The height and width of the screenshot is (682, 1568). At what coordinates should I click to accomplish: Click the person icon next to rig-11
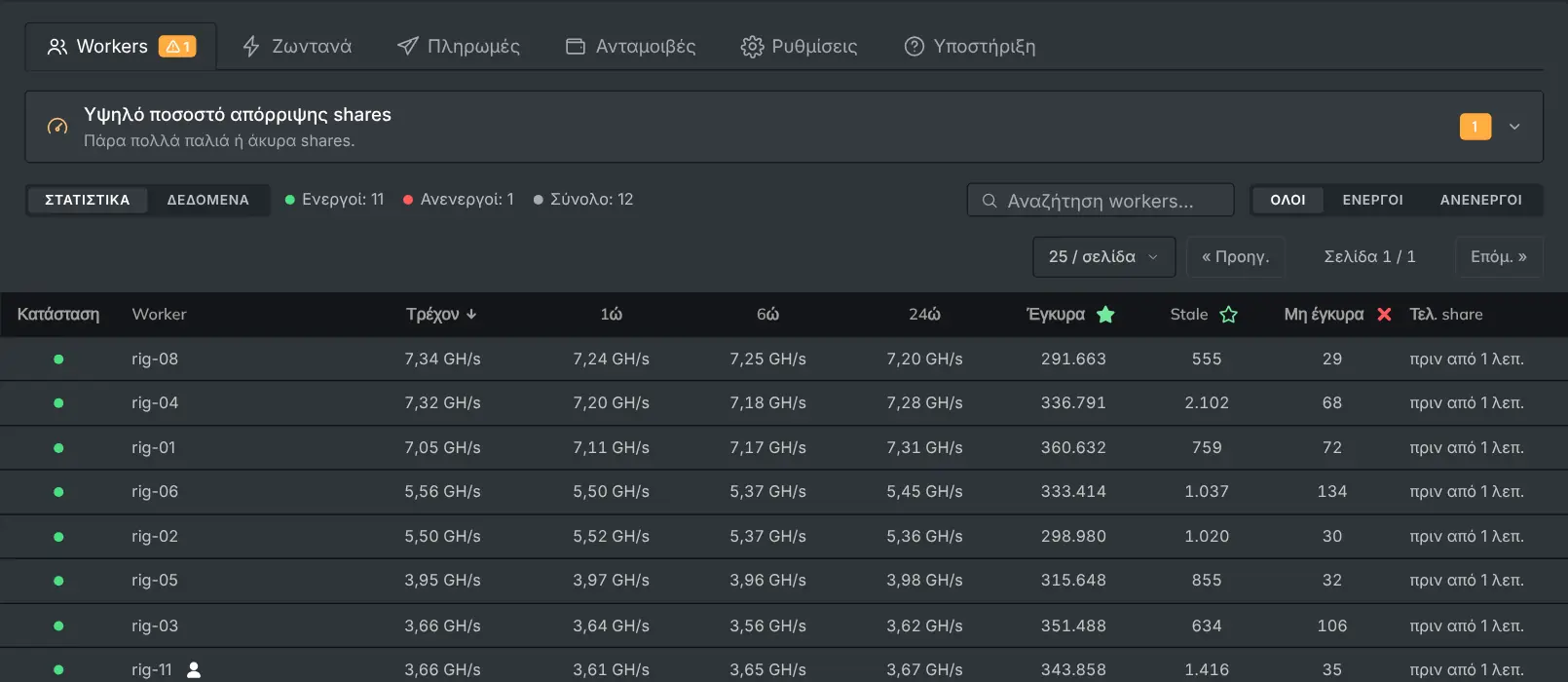194,670
